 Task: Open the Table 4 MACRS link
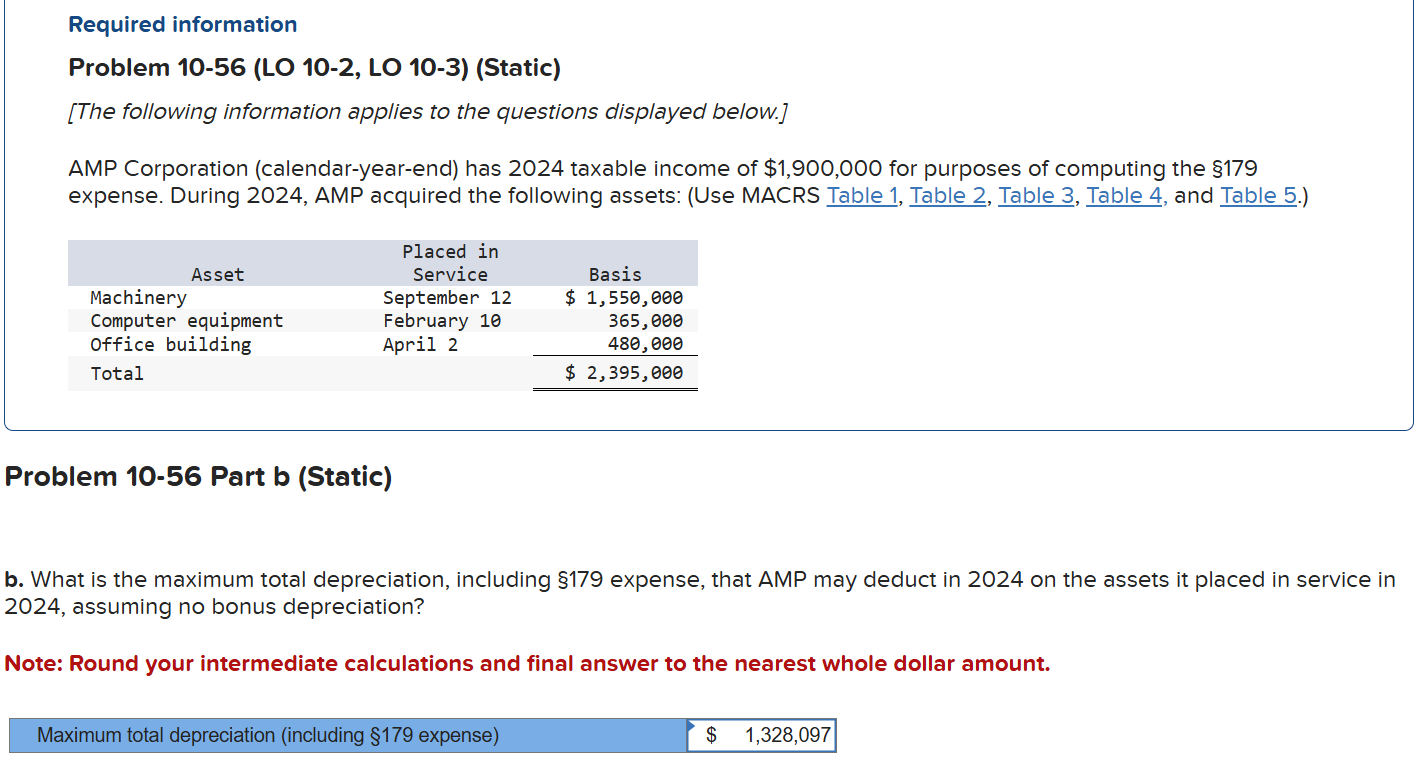tap(1124, 195)
